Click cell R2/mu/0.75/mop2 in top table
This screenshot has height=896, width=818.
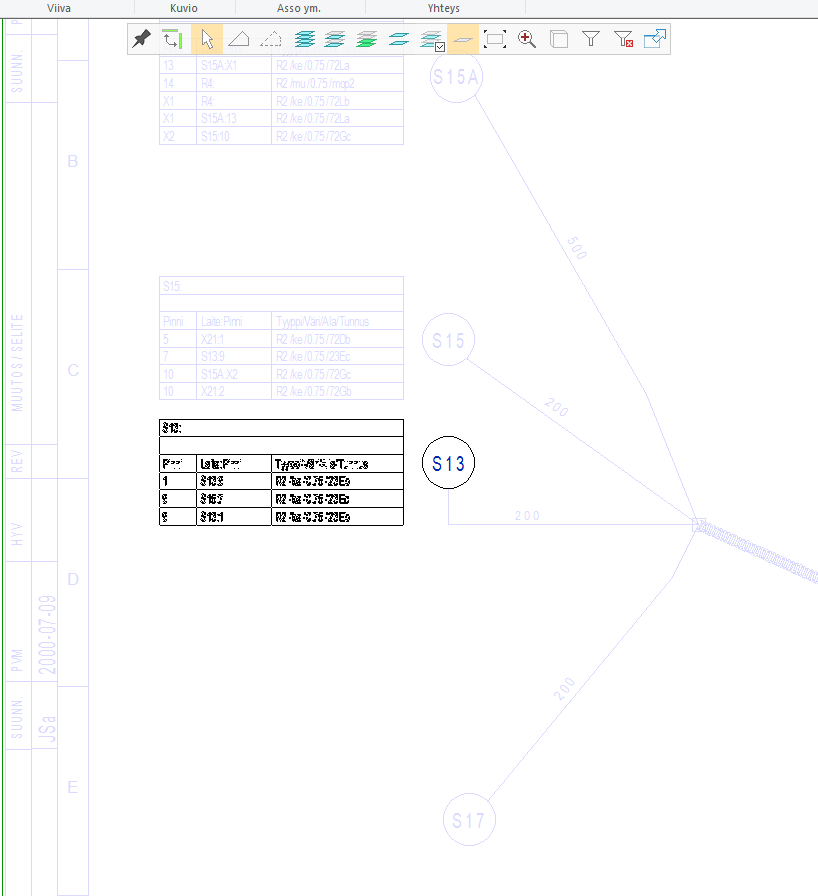[337, 83]
